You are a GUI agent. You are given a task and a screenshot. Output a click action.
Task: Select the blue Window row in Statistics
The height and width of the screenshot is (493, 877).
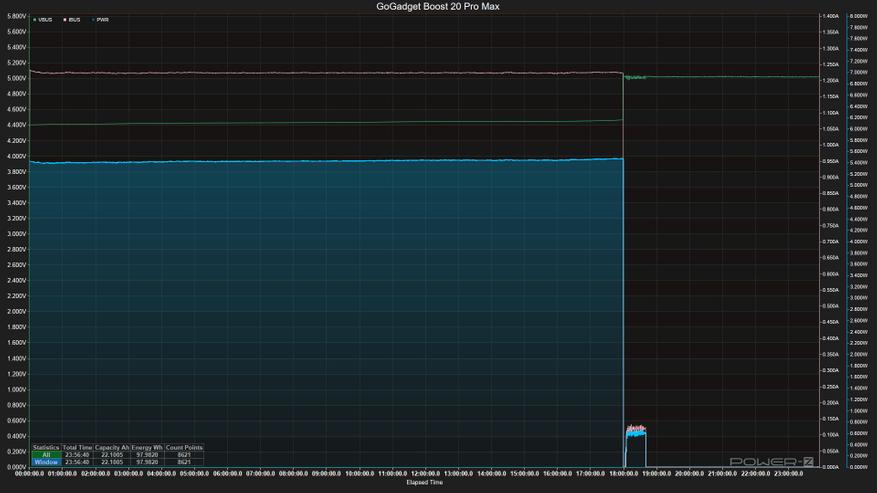(x=46, y=462)
